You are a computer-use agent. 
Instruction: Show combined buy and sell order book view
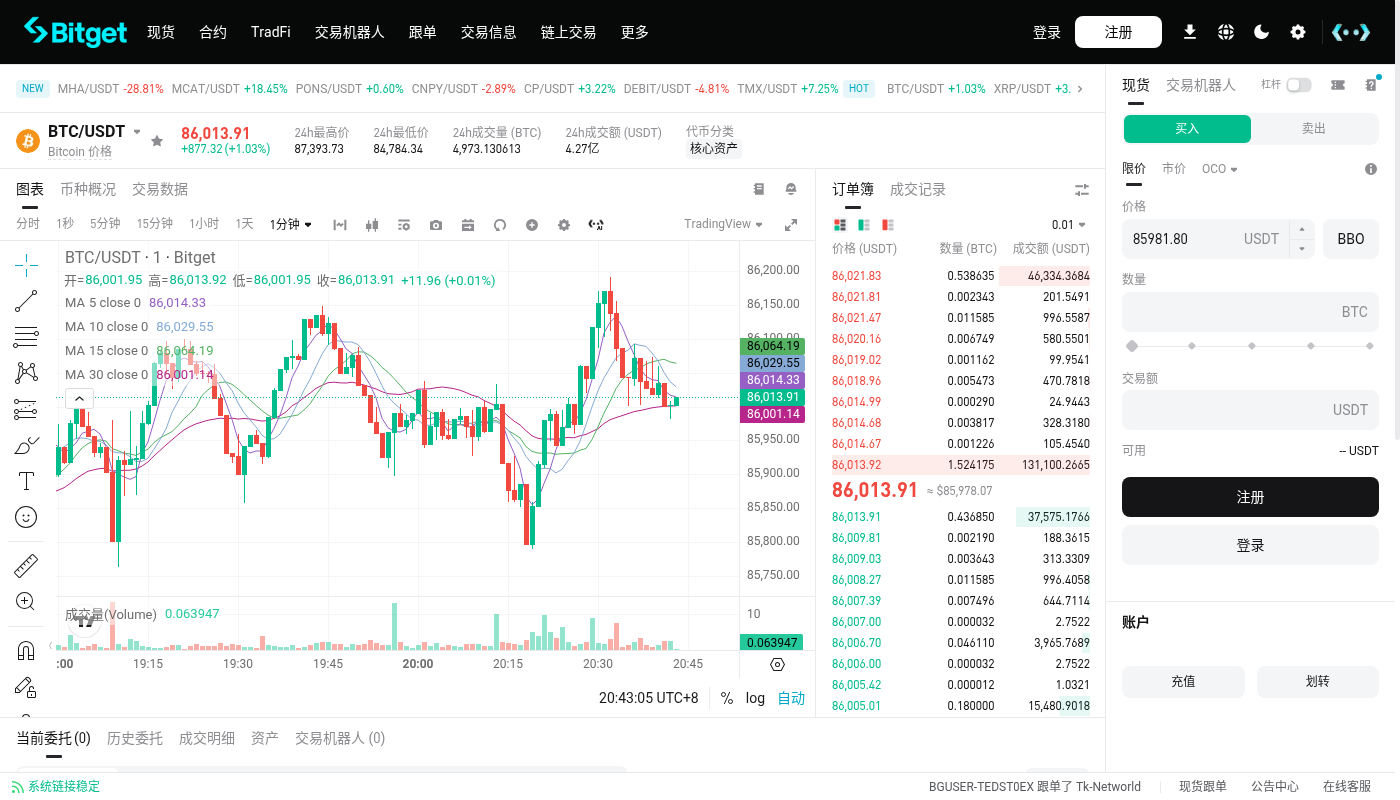click(840, 225)
